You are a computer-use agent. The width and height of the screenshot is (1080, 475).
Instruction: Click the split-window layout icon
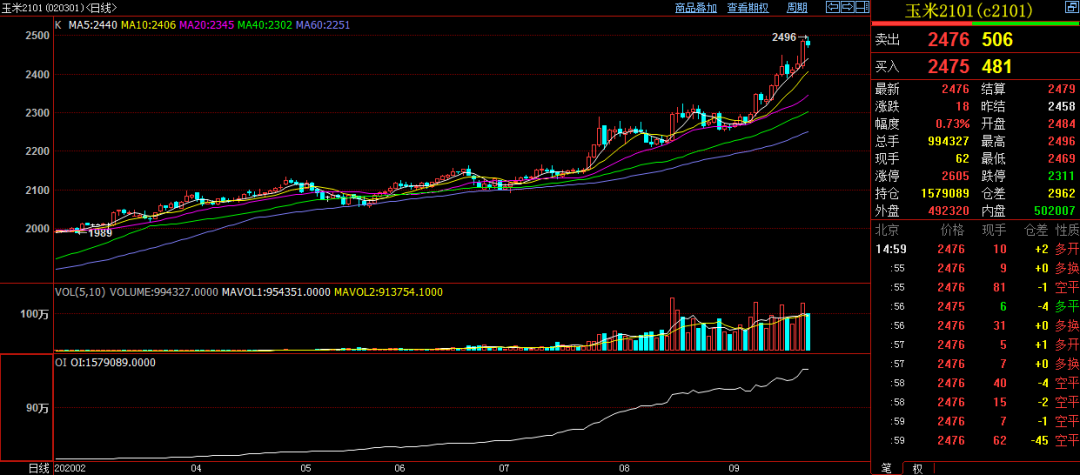coord(862,8)
